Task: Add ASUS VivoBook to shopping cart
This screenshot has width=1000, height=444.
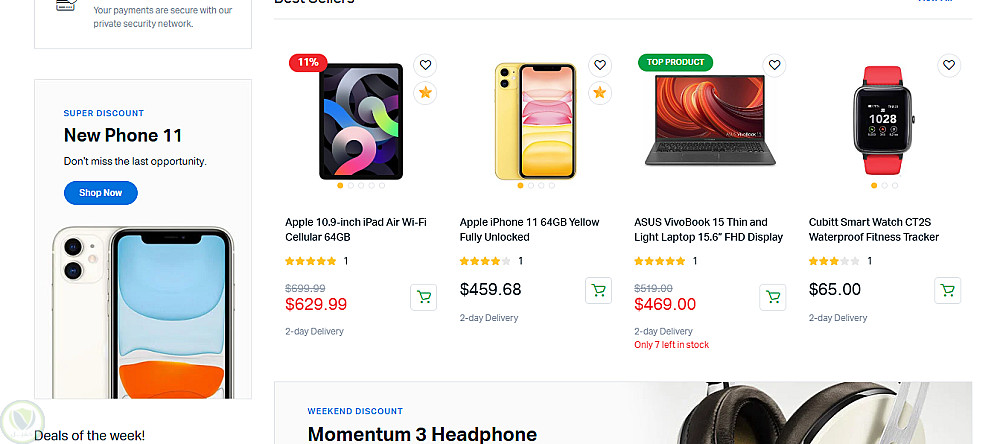Action: (x=772, y=297)
